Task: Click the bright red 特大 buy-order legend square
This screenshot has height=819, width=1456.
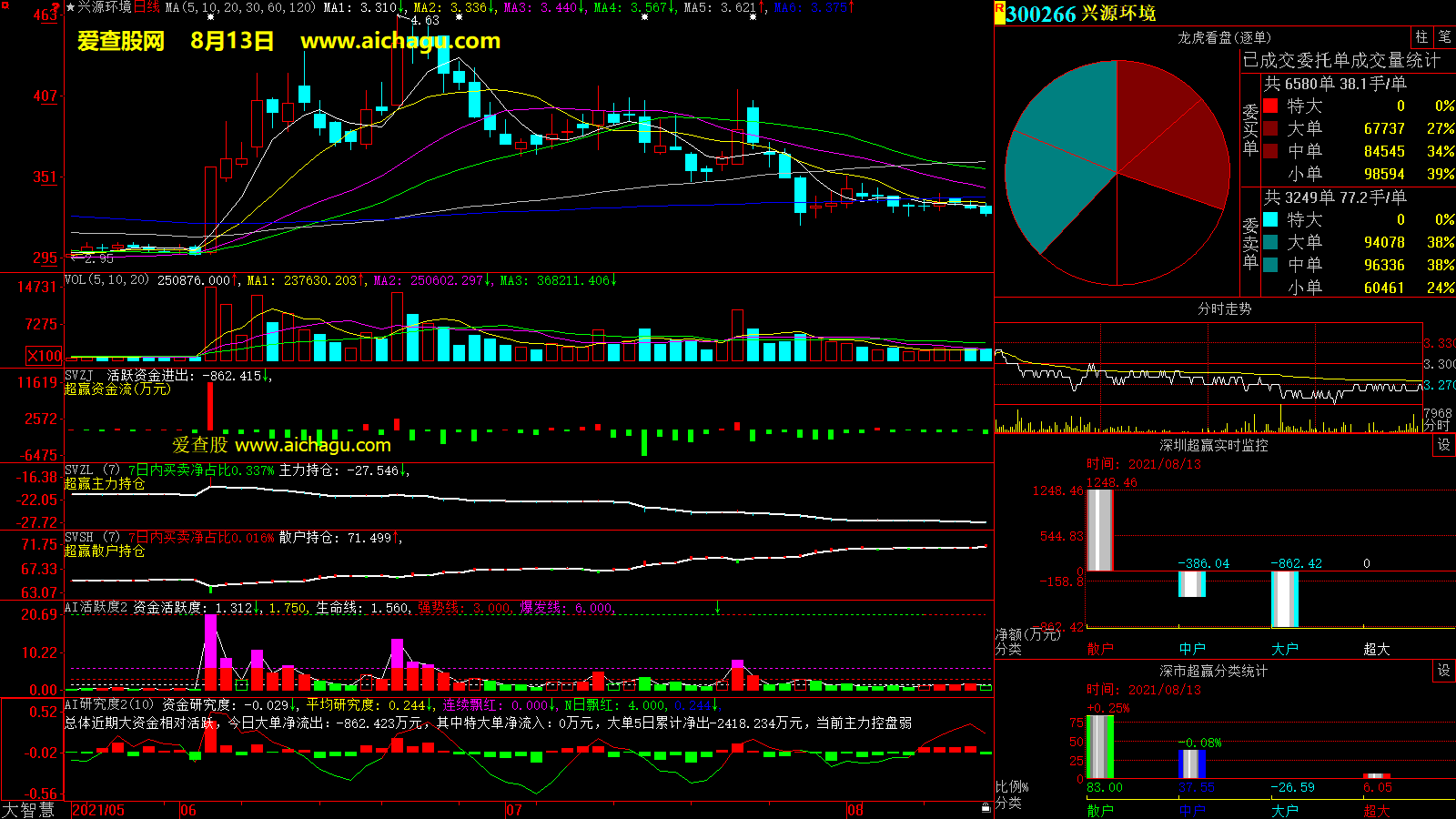Action: pos(1270,106)
